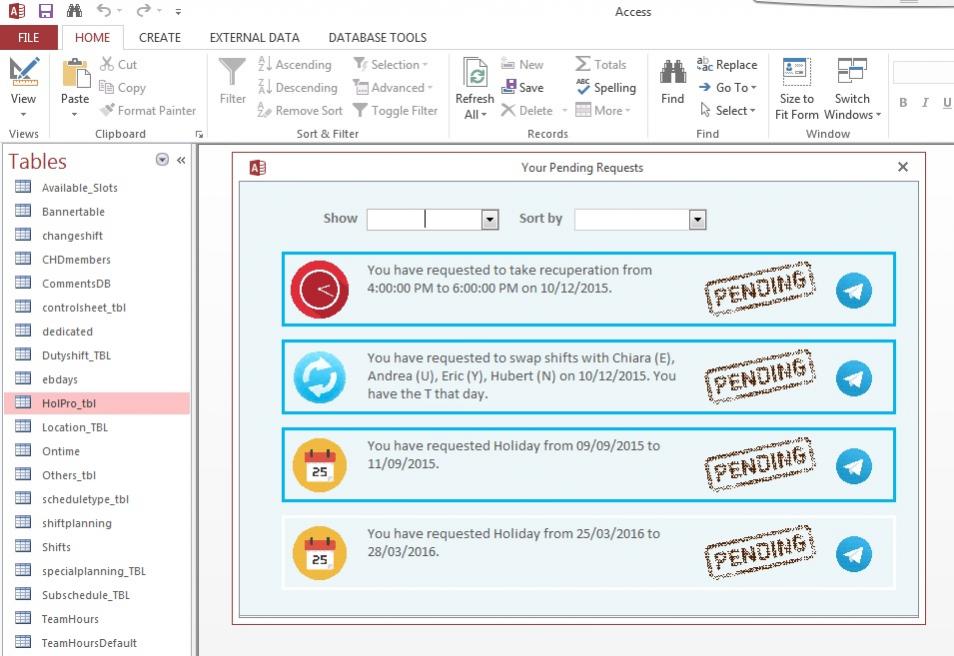Run Spelling check
The image size is (954, 656).
tap(605, 88)
